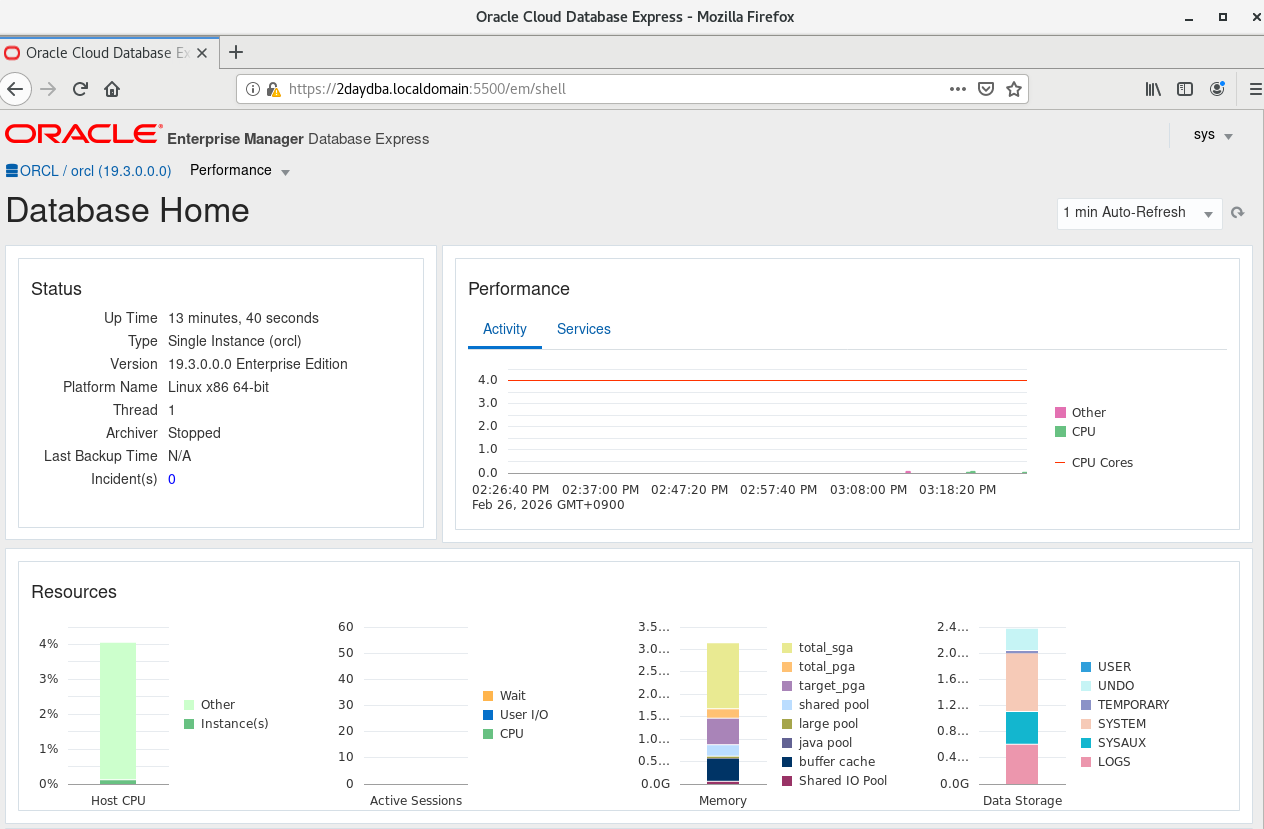Open the ORCL / orcl (19.3.0.0.0) link
1264x829 pixels.
click(x=96, y=171)
